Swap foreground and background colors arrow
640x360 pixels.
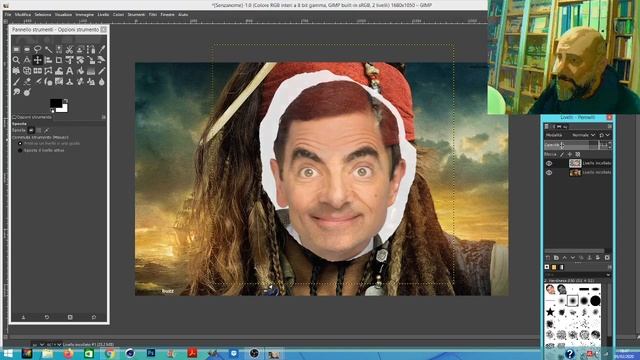coord(66,100)
